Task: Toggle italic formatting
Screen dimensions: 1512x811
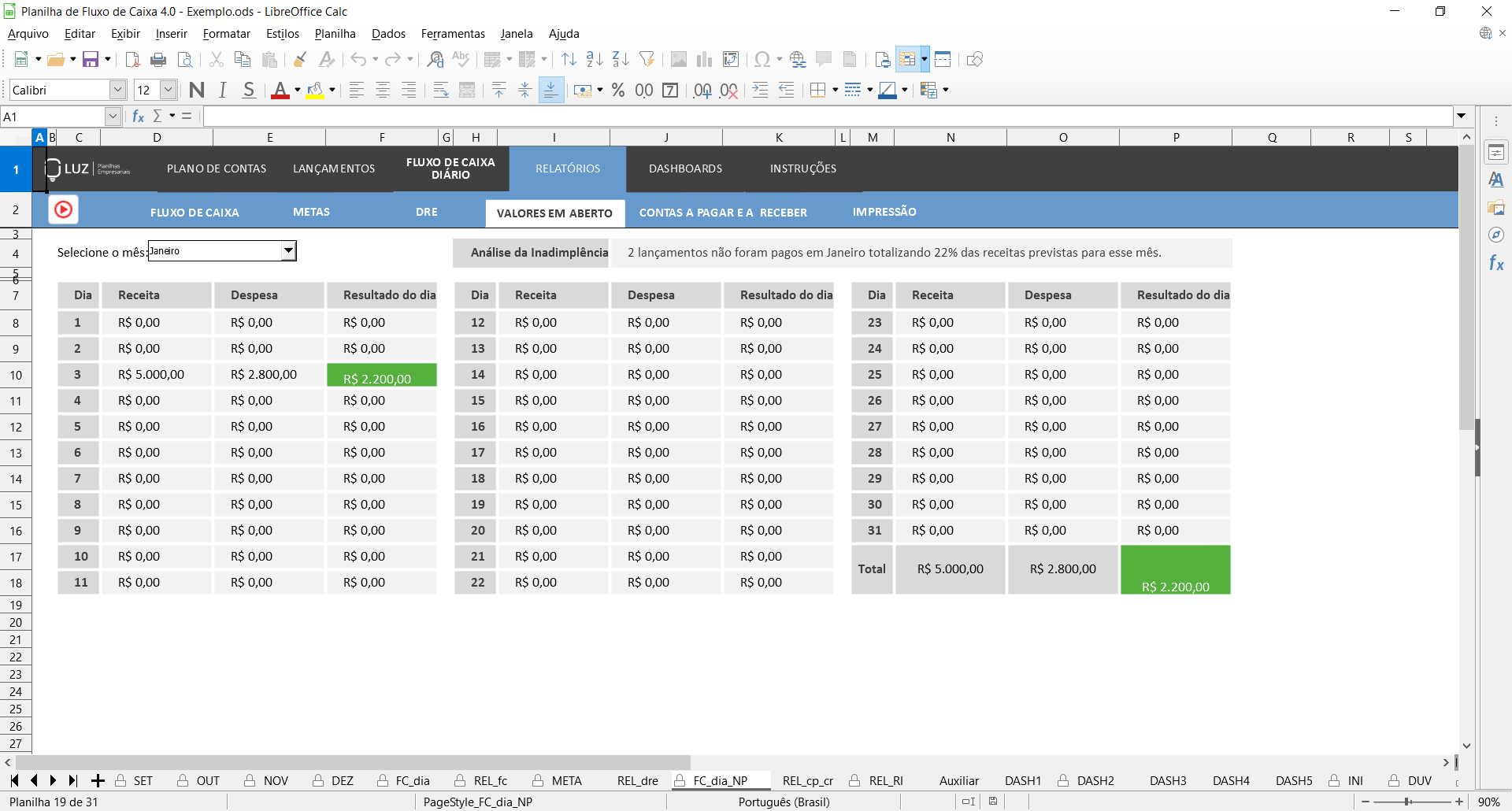Action: (x=223, y=91)
